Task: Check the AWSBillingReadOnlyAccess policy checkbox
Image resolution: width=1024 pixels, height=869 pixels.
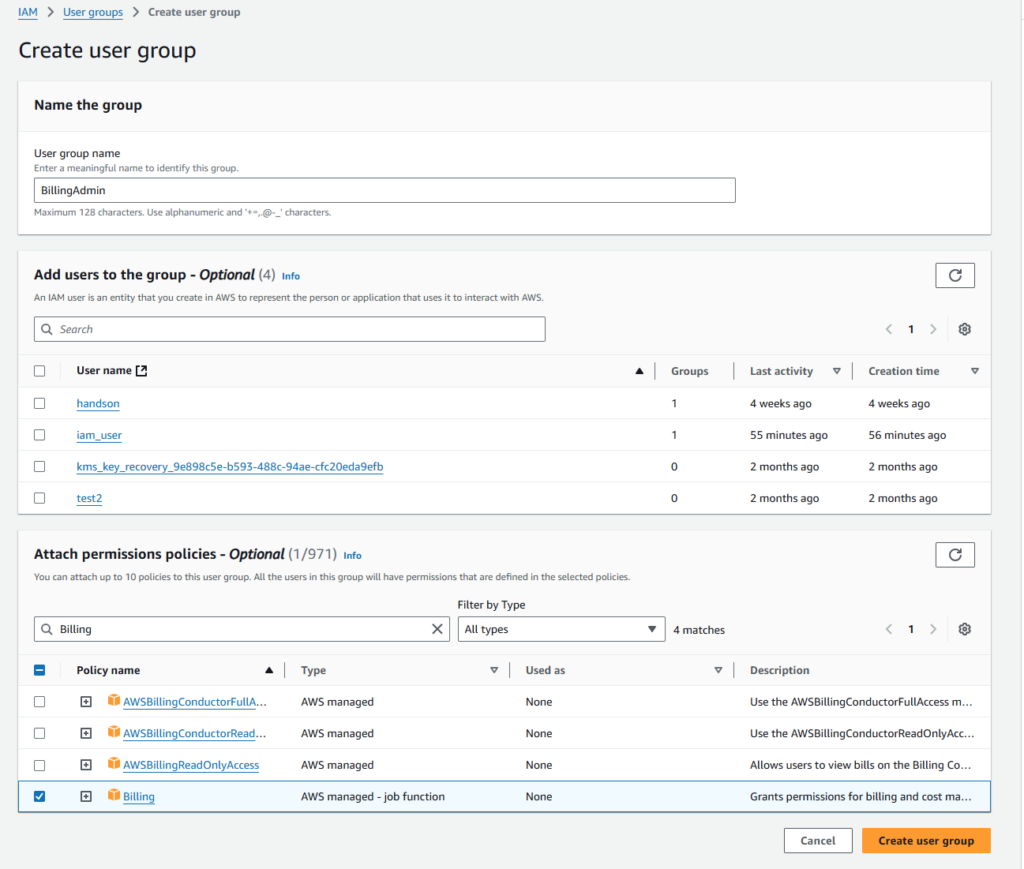Action: 40,765
